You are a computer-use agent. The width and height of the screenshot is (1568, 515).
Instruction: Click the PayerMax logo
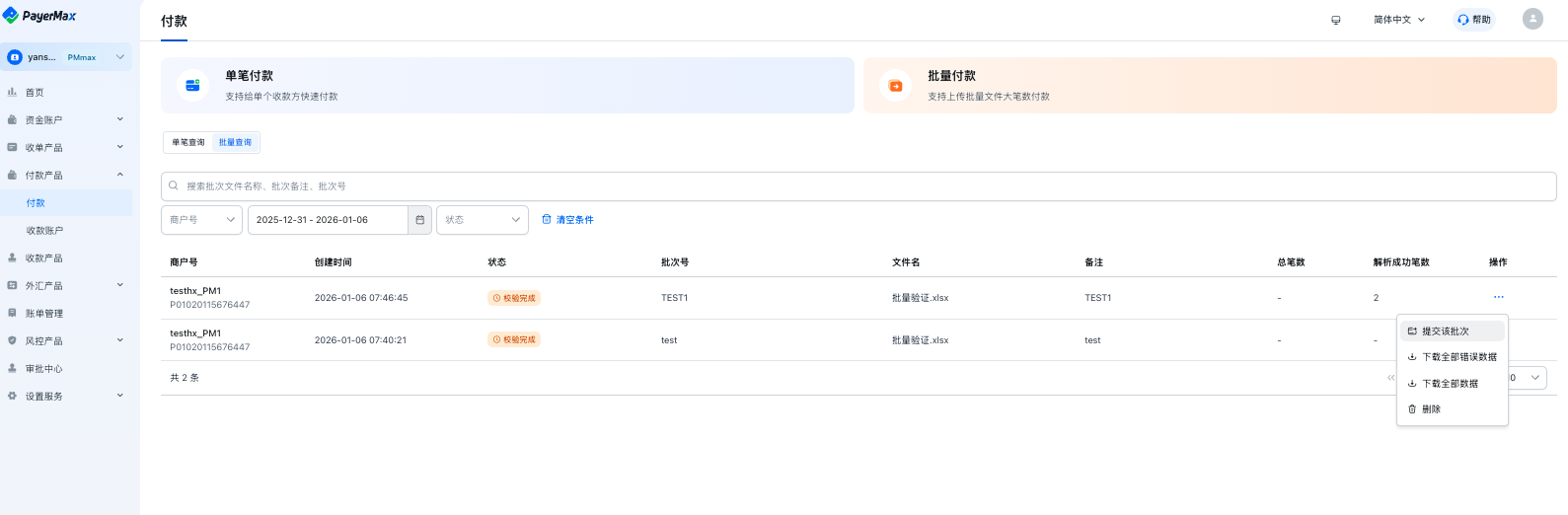[39, 16]
